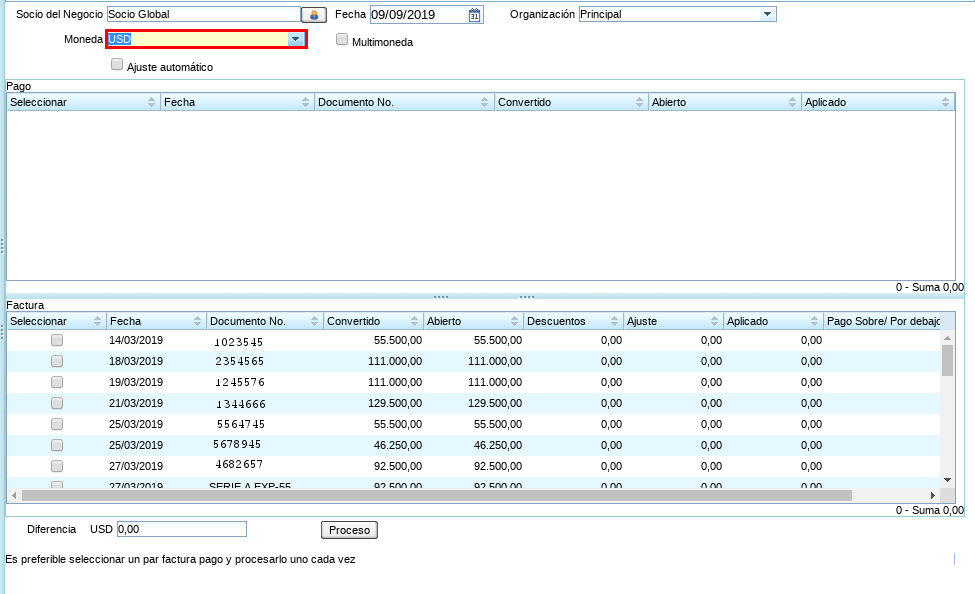Viewport: 975px width, 594px height.
Task: Open the Fecha calendar picker icon
Action: tap(475, 15)
